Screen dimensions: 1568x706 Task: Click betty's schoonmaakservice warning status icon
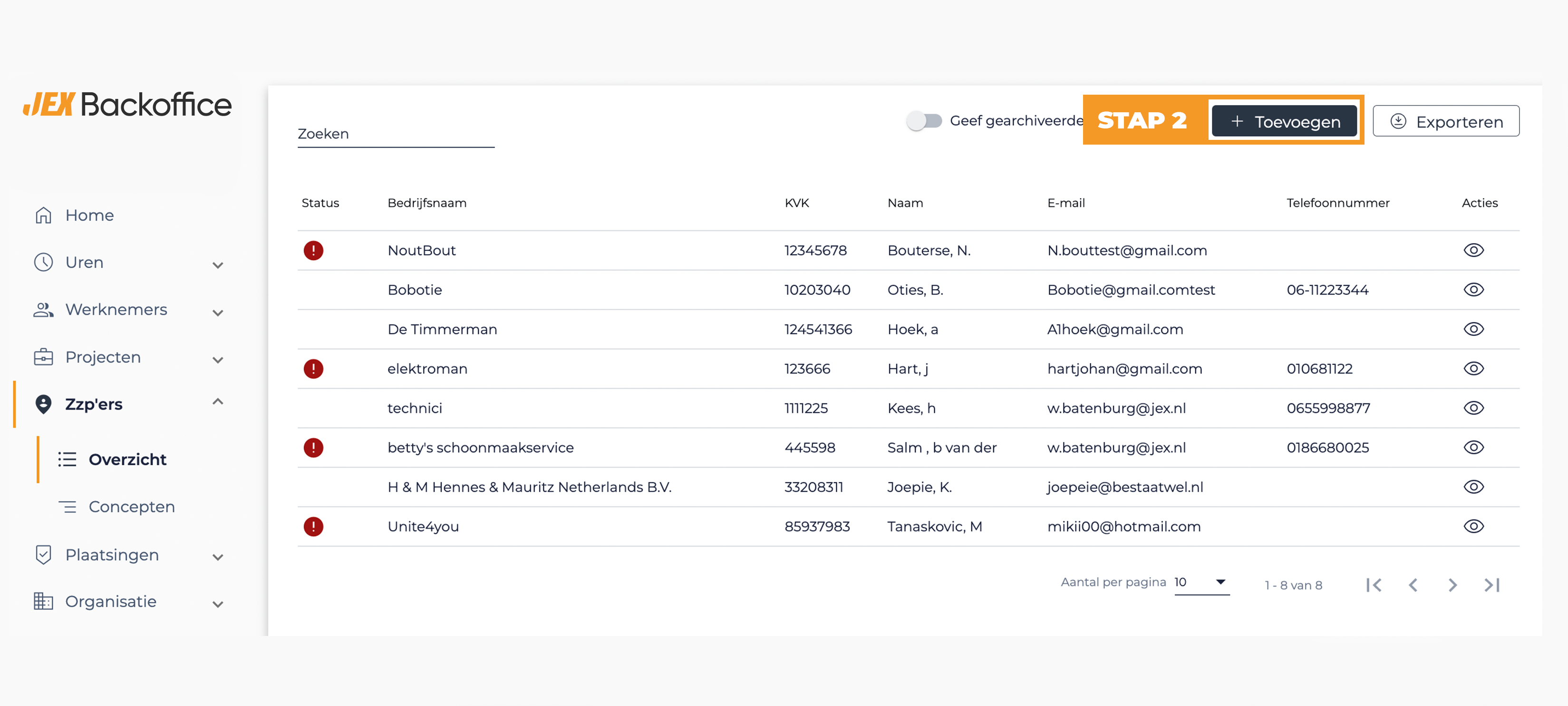click(313, 448)
